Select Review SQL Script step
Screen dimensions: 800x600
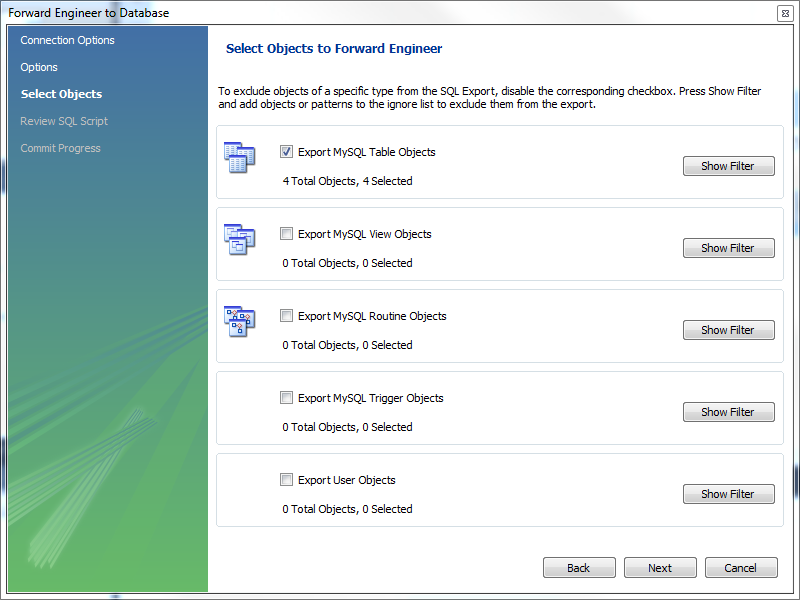[x=64, y=121]
